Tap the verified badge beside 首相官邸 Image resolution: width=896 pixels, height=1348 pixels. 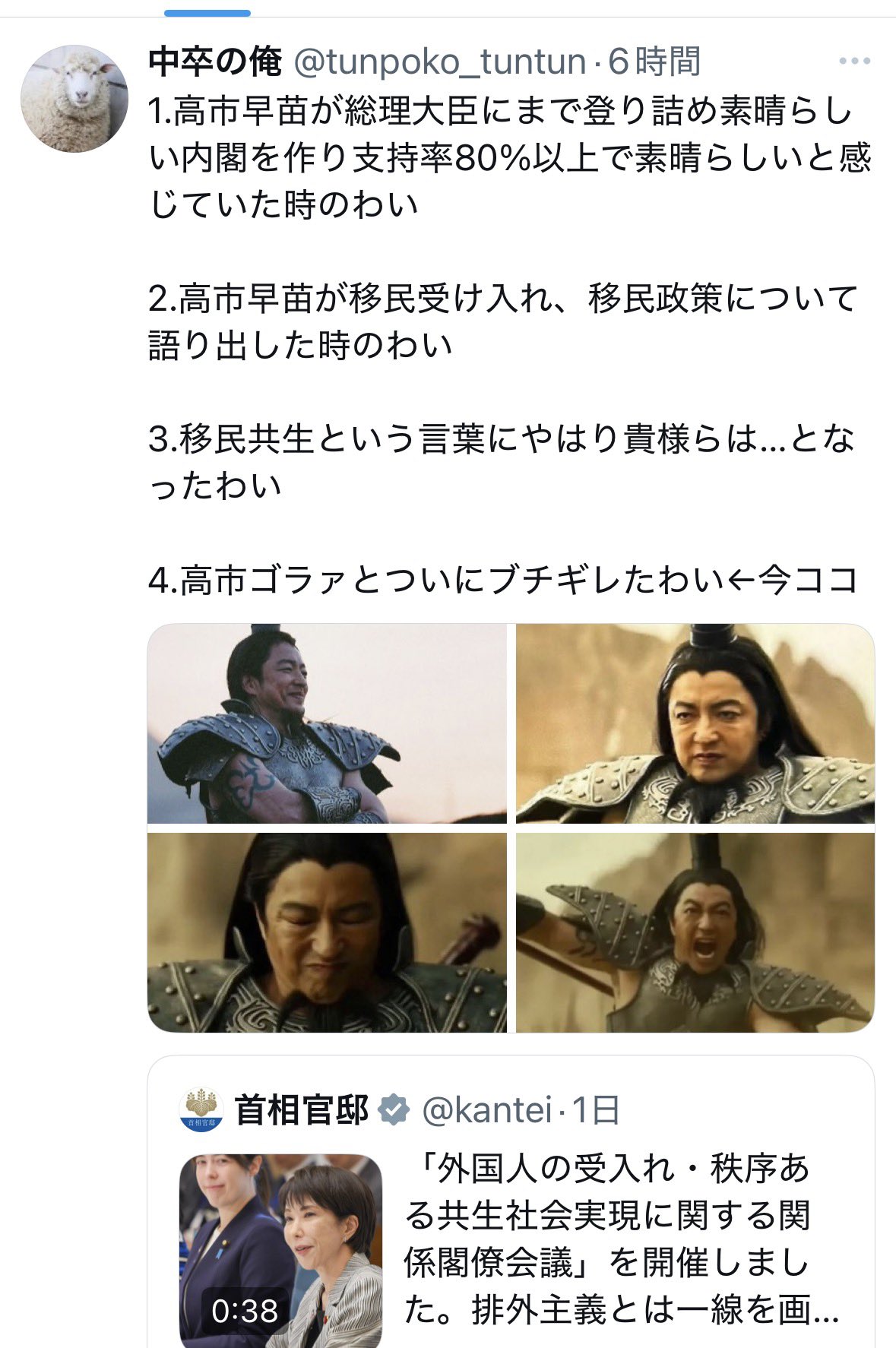pyautogui.click(x=394, y=1110)
